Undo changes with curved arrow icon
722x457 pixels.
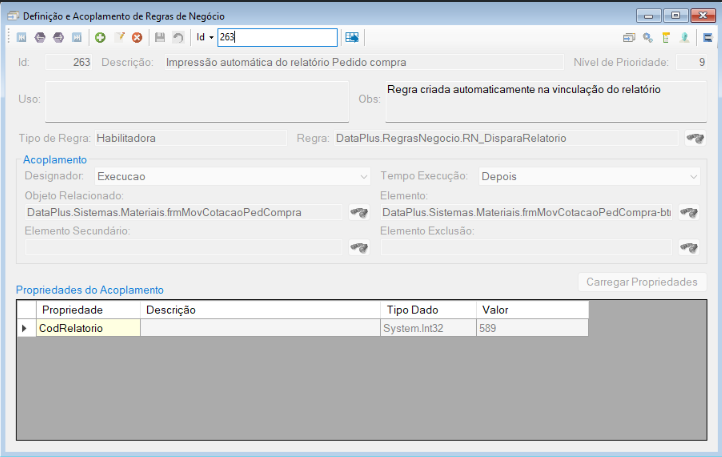[x=178, y=37]
